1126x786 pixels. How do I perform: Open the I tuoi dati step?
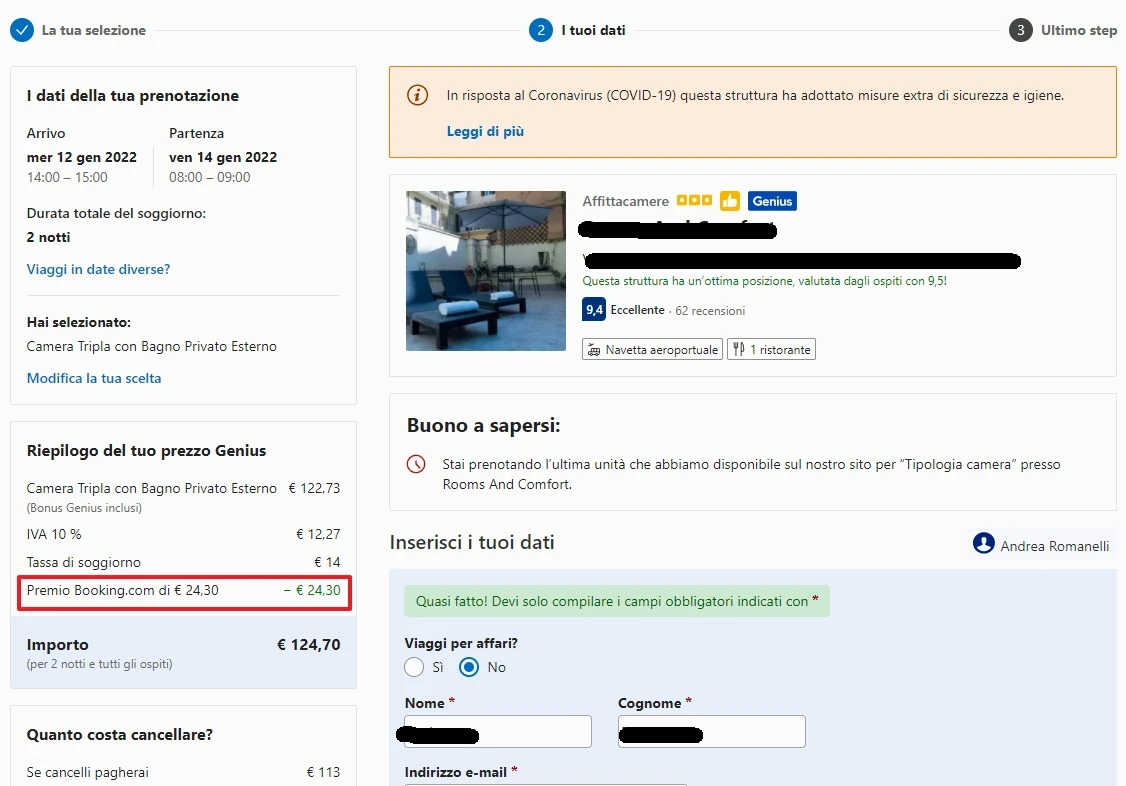coord(593,30)
